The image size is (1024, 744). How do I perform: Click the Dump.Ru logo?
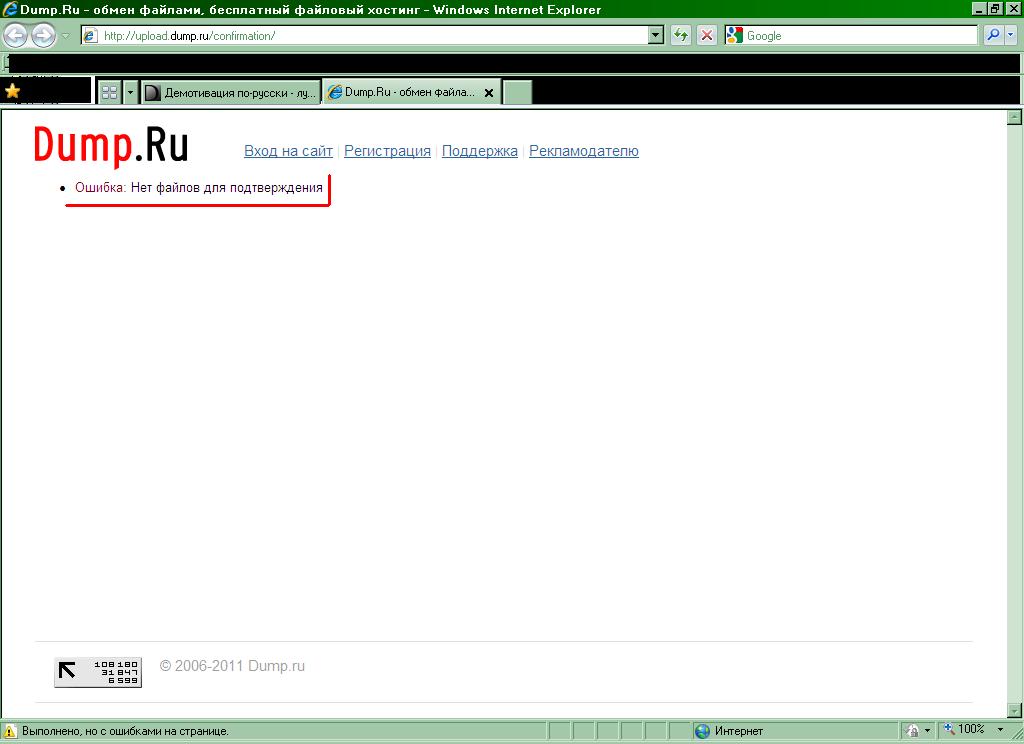pyautogui.click(x=111, y=145)
